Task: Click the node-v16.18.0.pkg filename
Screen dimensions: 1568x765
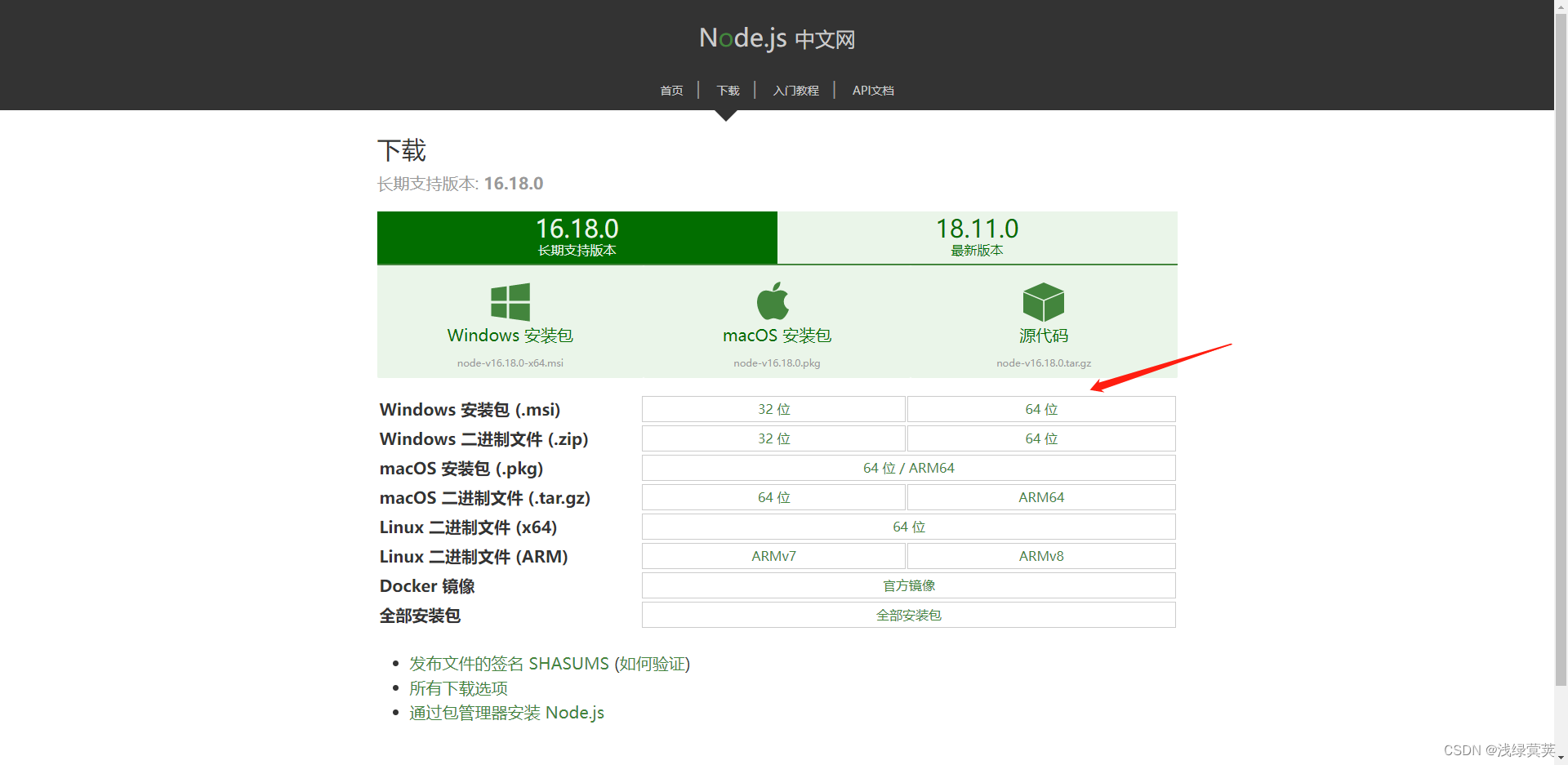Action: tap(777, 363)
